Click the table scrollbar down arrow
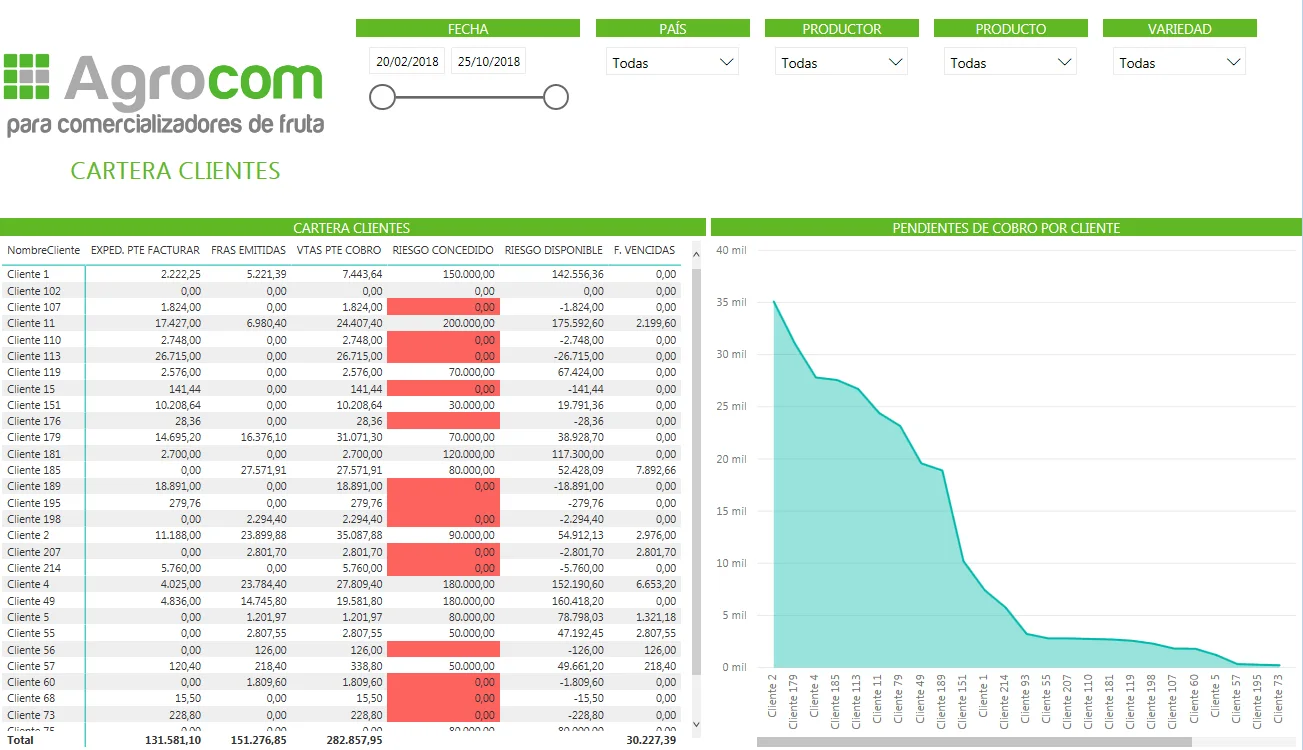 (x=696, y=724)
